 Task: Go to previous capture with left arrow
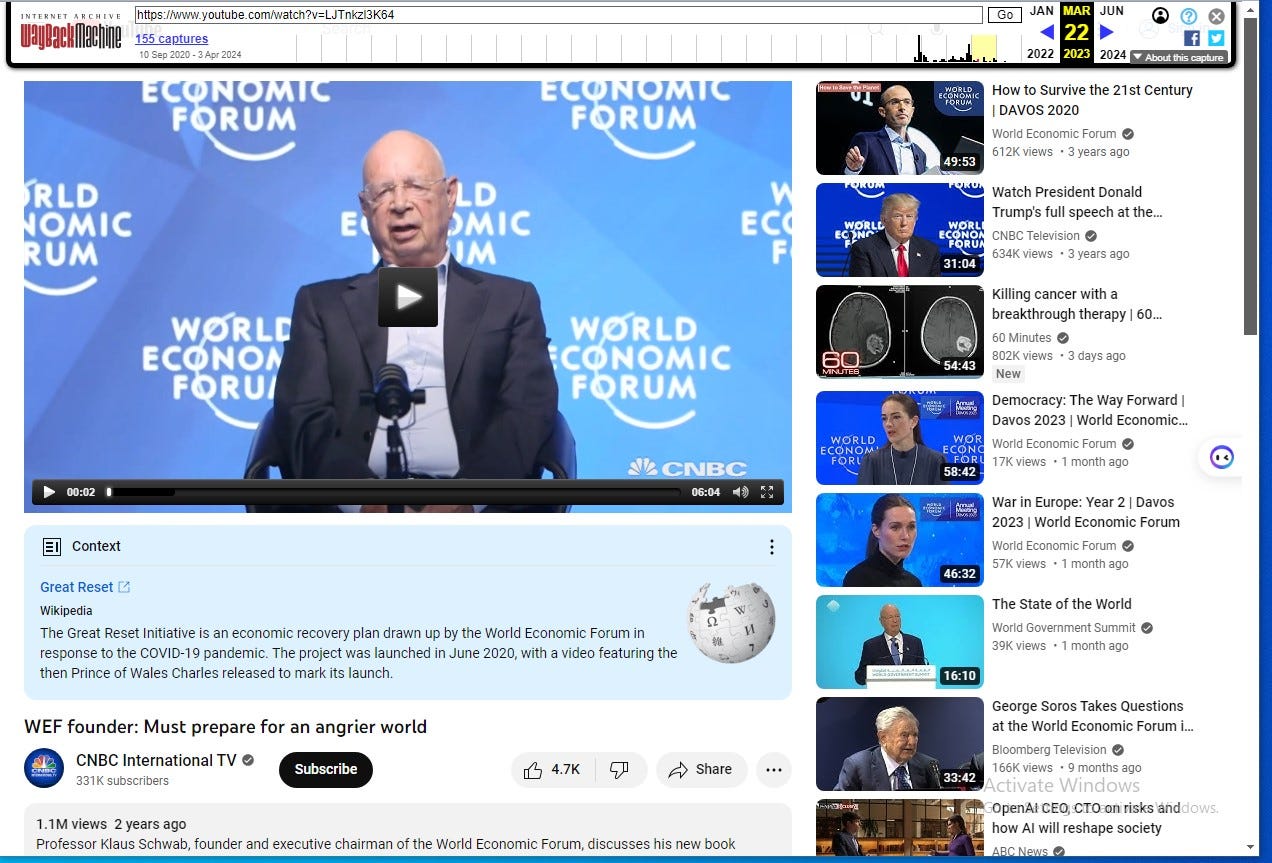click(1047, 32)
